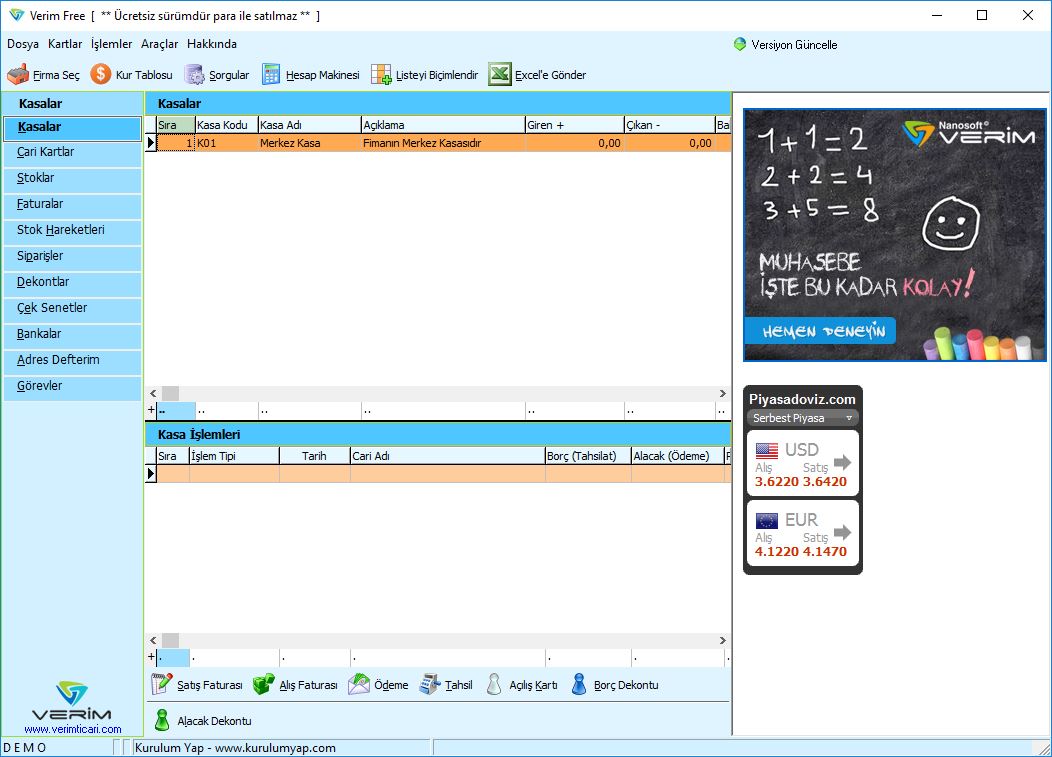1052x757 pixels.
Task: Click the Borç (Tahsilat) column header
Action: click(588, 456)
